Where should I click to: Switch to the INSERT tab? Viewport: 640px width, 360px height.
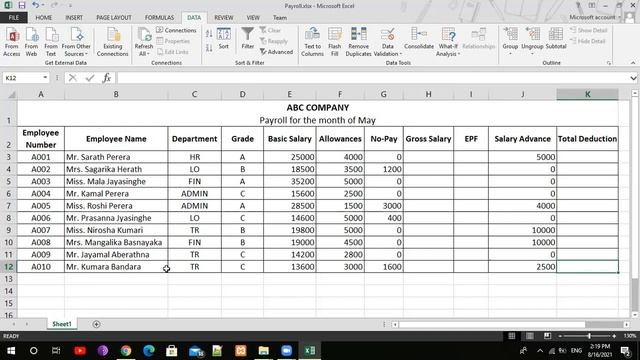74,18
